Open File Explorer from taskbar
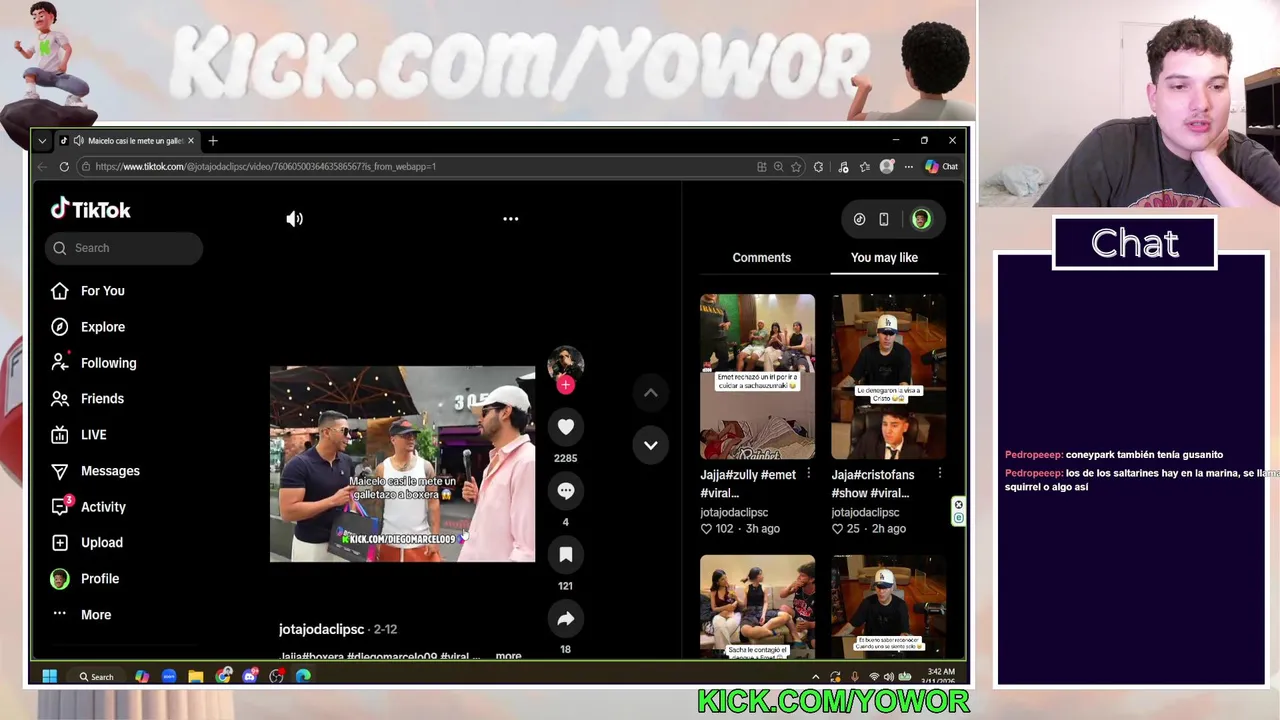 pyautogui.click(x=196, y=677)
